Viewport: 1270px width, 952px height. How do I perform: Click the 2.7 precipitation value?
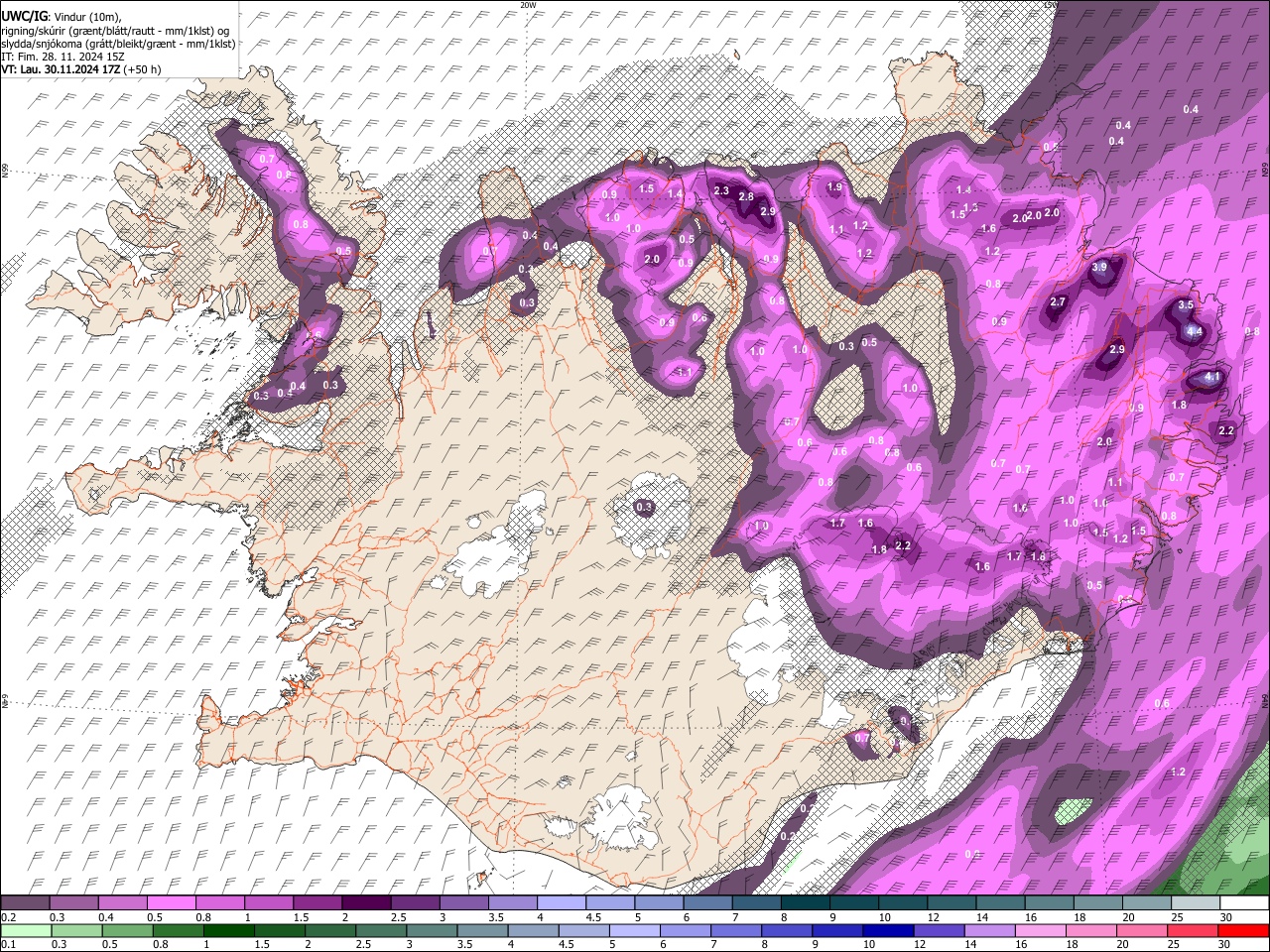(x=1057, y=302)
